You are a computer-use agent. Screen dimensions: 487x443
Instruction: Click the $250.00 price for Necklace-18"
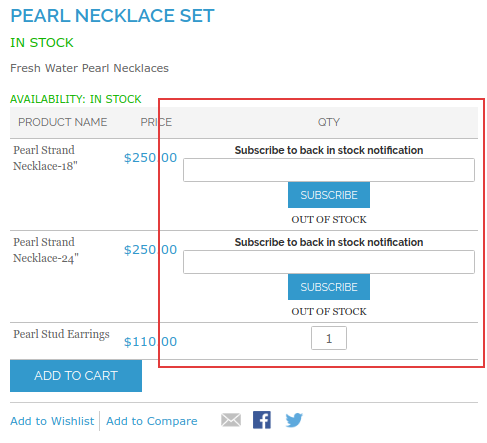coord(150,158)
